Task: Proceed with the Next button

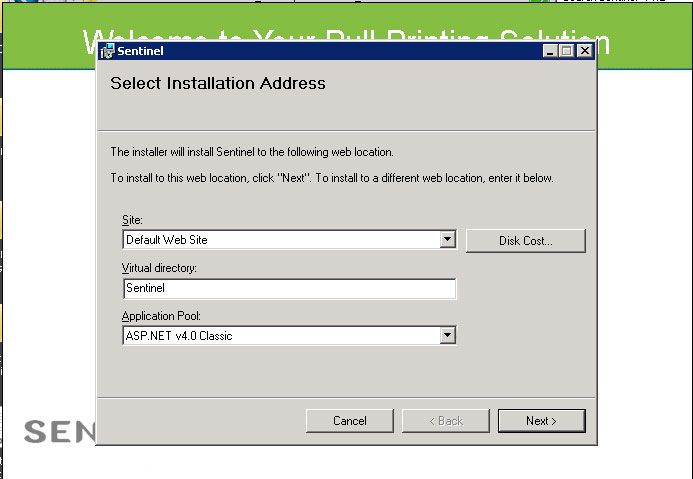Action: 541,421
